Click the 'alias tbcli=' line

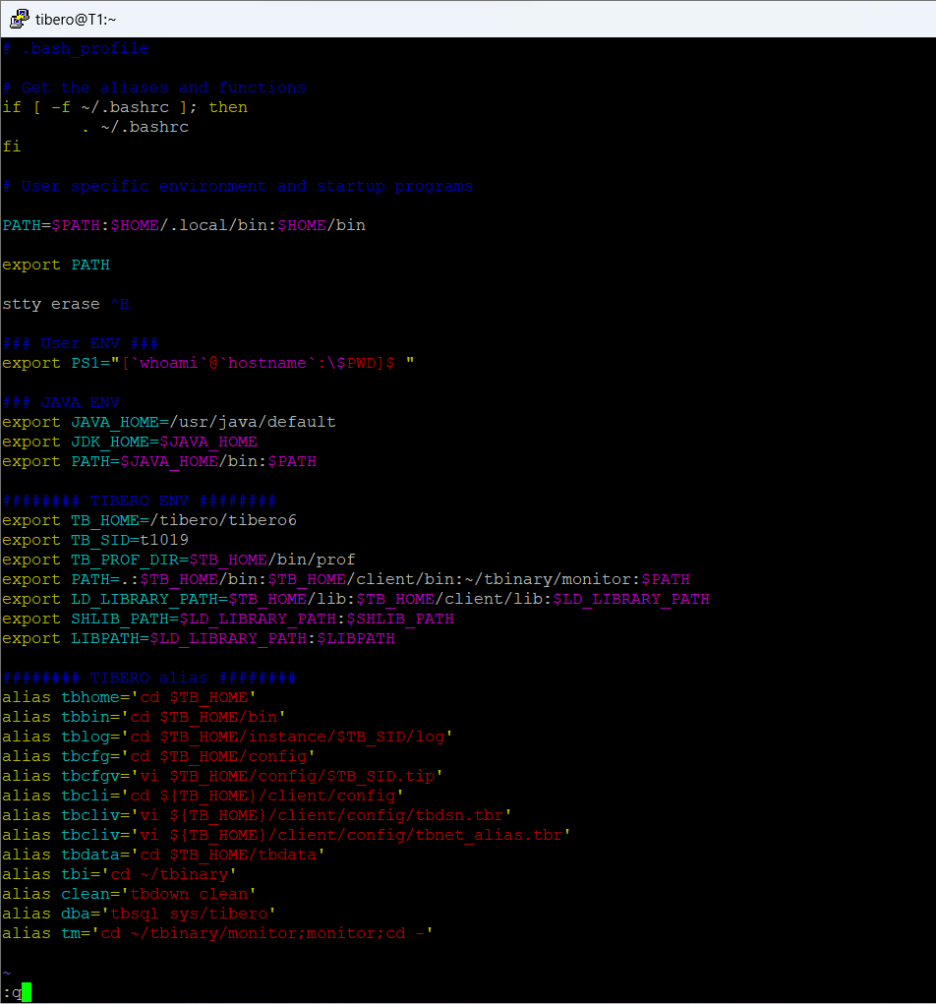(x=203, y=796)
